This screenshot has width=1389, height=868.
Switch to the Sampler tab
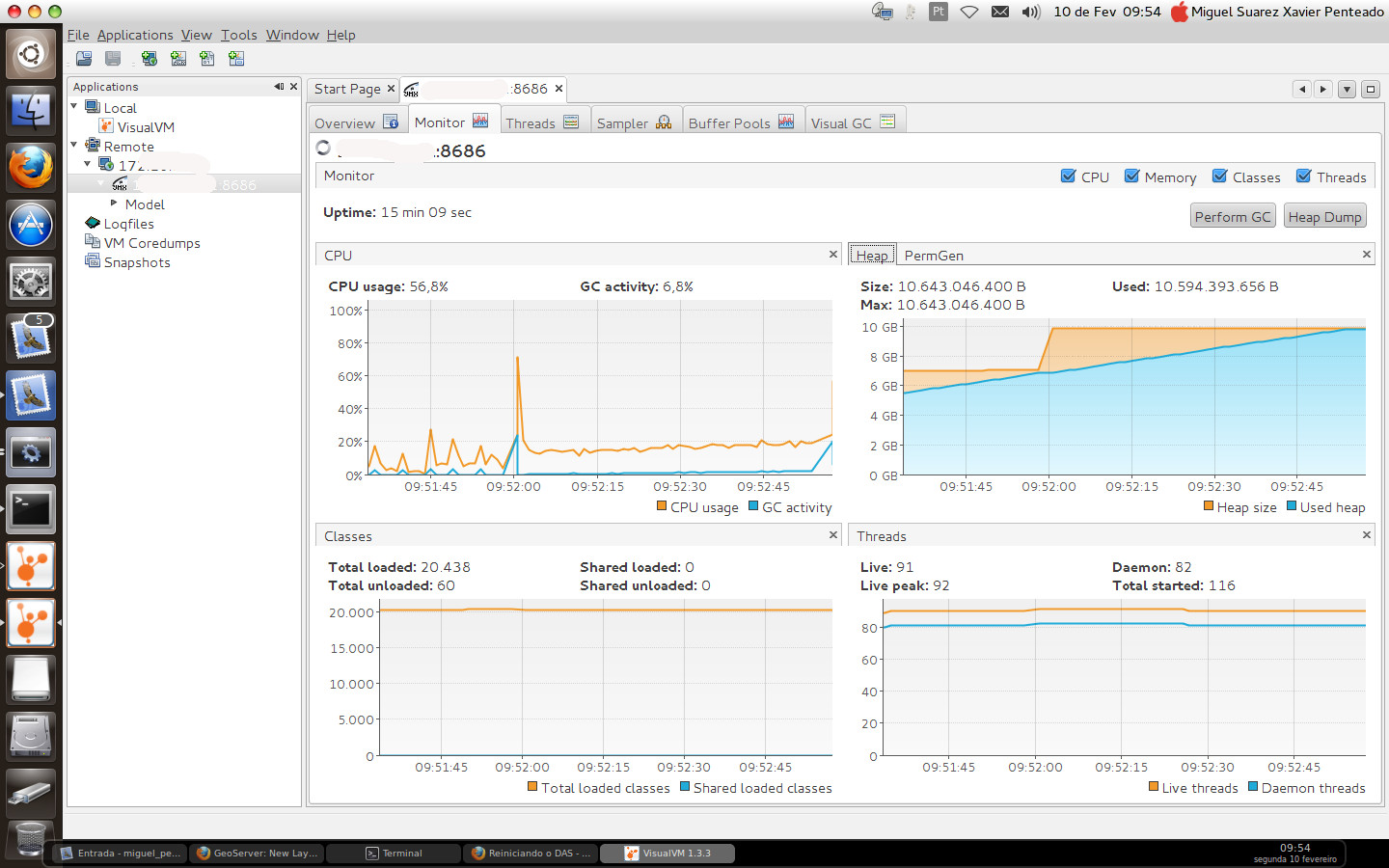point(634,122)
